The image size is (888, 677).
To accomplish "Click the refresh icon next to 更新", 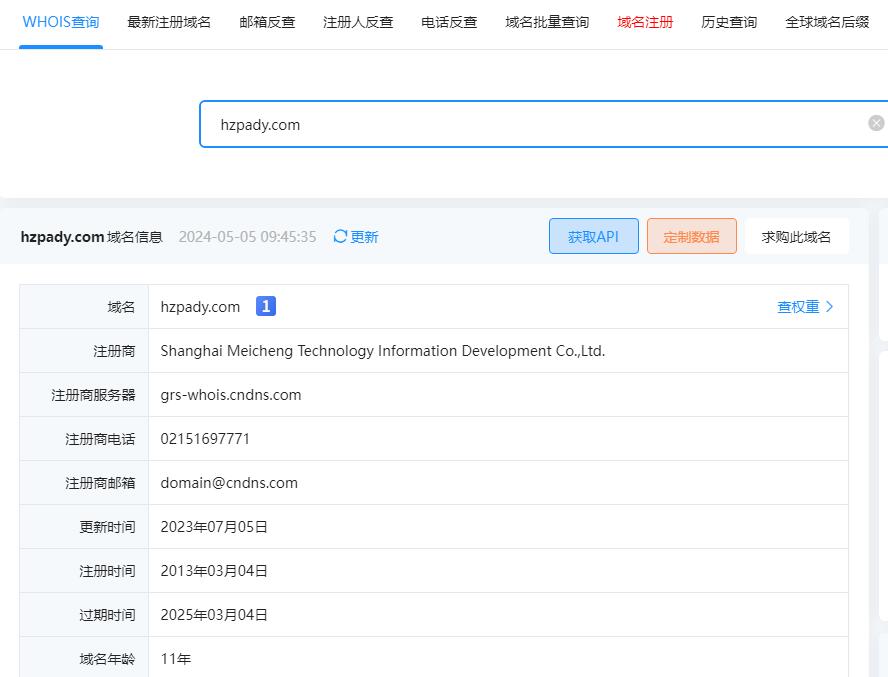I will pyautogui.click(x=340, y=237).
